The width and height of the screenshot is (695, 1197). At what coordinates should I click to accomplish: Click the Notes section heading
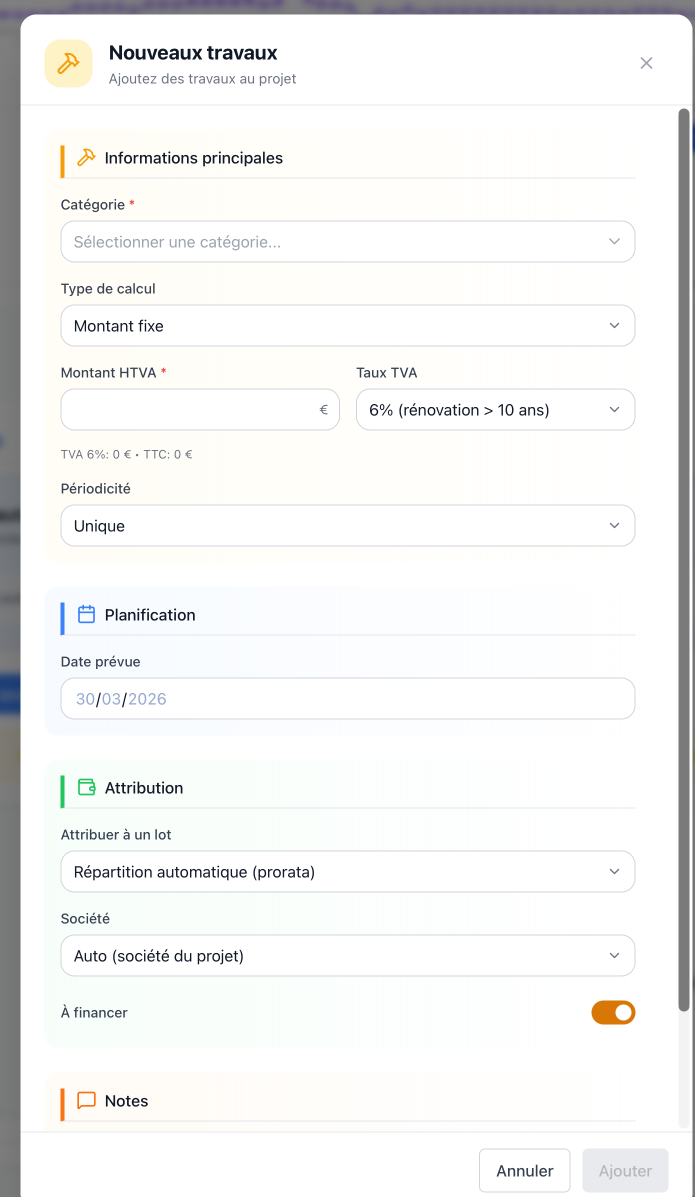click(126, 1100)
